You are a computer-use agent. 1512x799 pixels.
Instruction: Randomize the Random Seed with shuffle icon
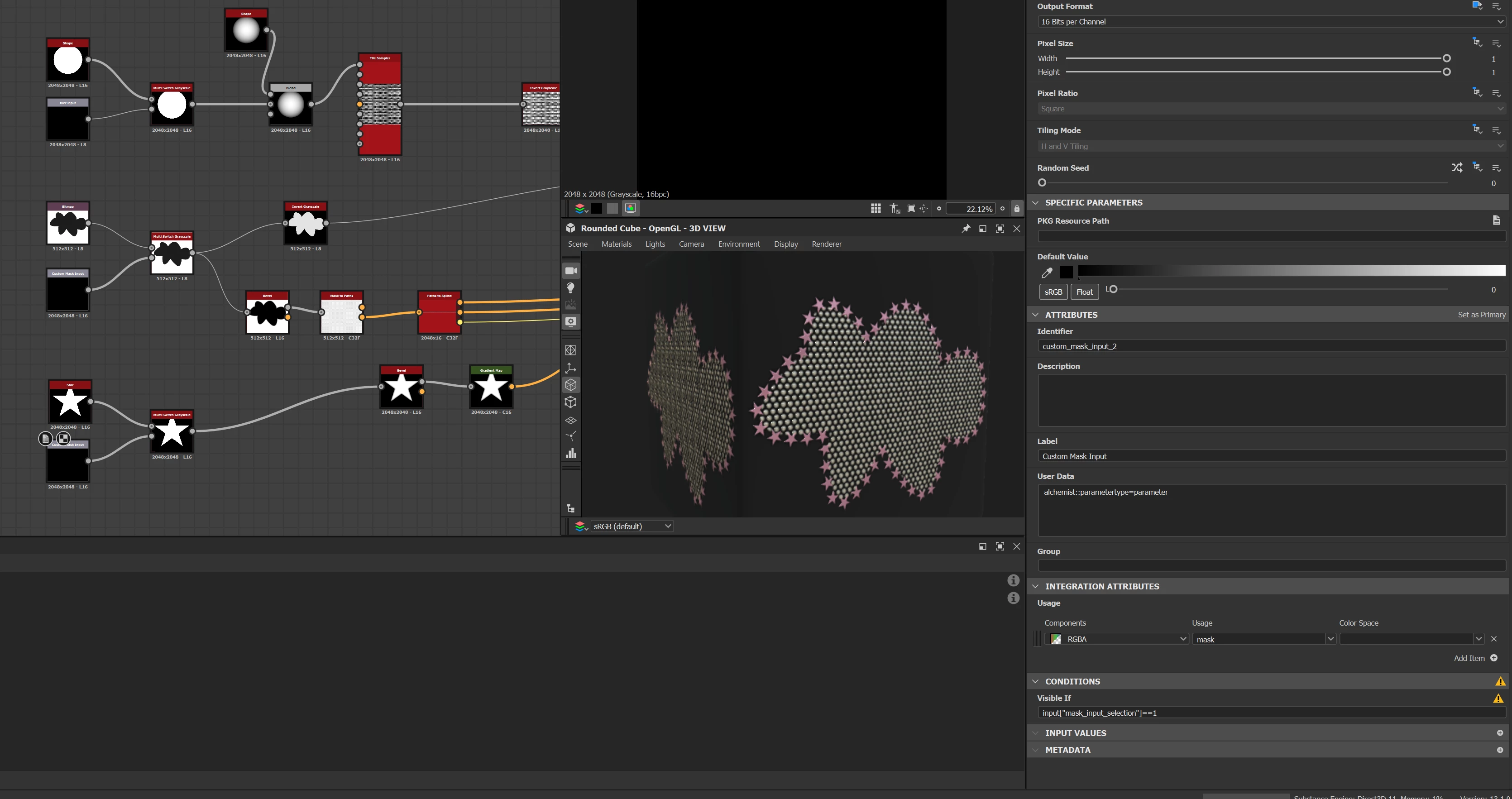click(1456, 168)
